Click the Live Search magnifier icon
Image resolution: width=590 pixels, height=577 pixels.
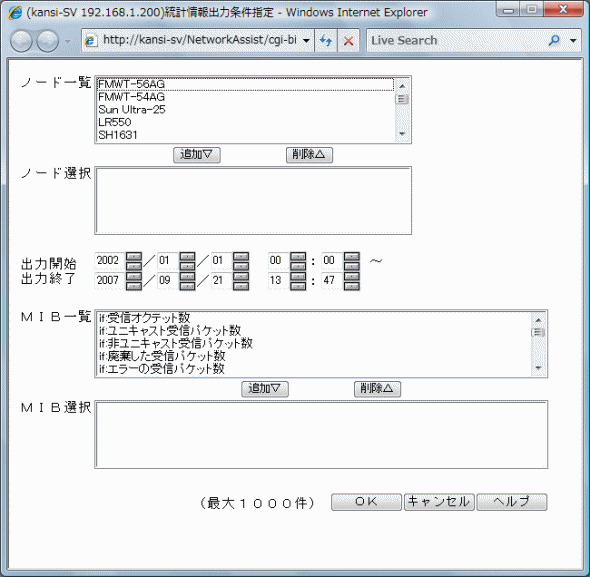coord(554,40)
